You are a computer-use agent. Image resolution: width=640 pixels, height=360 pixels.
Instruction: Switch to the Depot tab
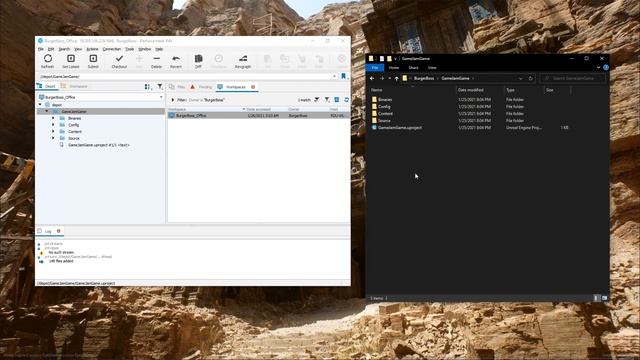pyautogui.click(x=47, y=87)
